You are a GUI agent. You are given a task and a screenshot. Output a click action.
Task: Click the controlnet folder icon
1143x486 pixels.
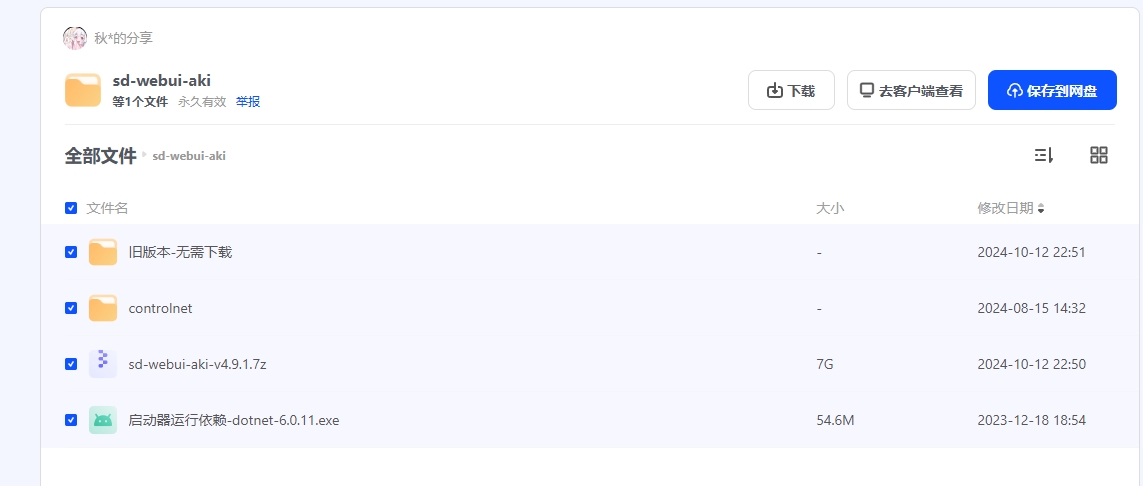pyautogui.click(x=103, y=308)
